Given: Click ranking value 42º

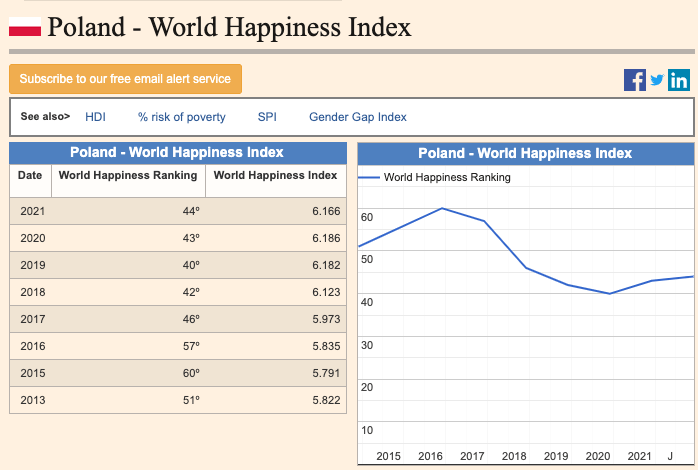Looking at the screenshot, I should (x=191, y=292).
